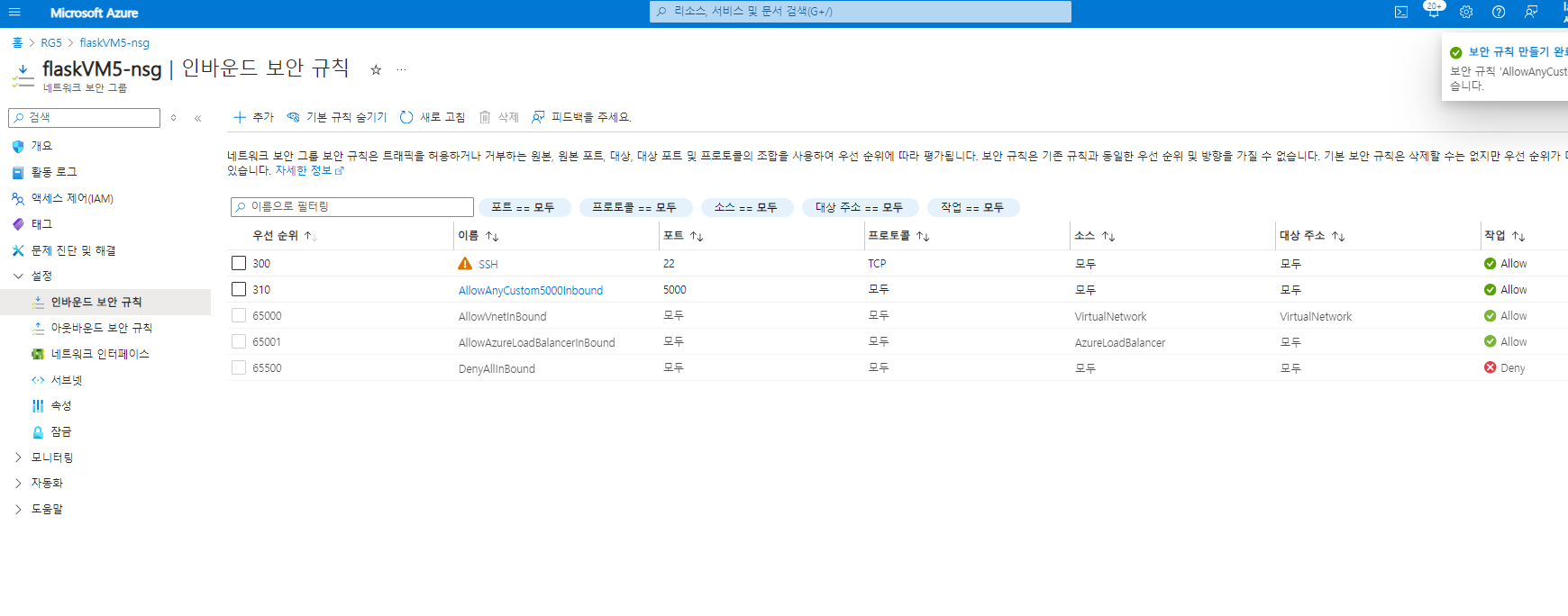Image resolution: width=1568 pixels, height=616 pixels.
Task: Sort by 이름 column header
Action: coord(478,235)
